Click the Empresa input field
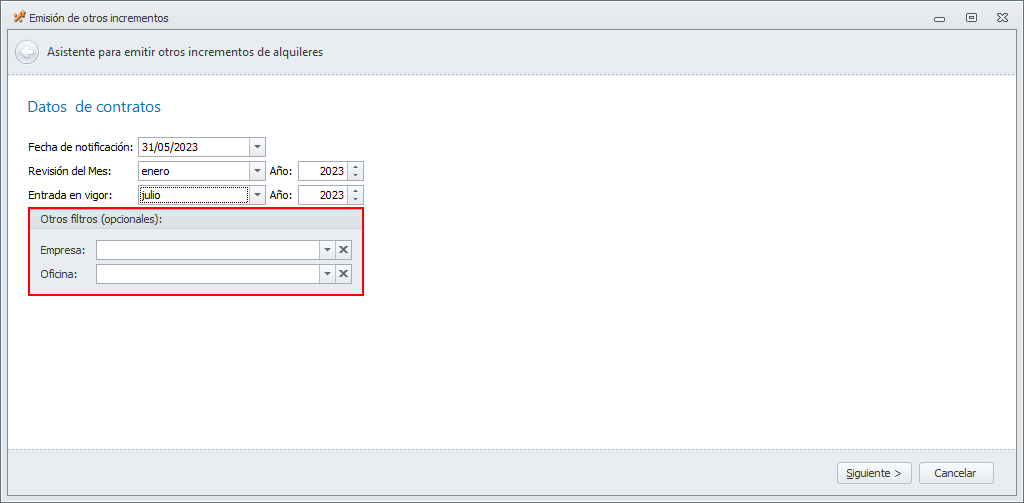 click(x=208, y=250)
